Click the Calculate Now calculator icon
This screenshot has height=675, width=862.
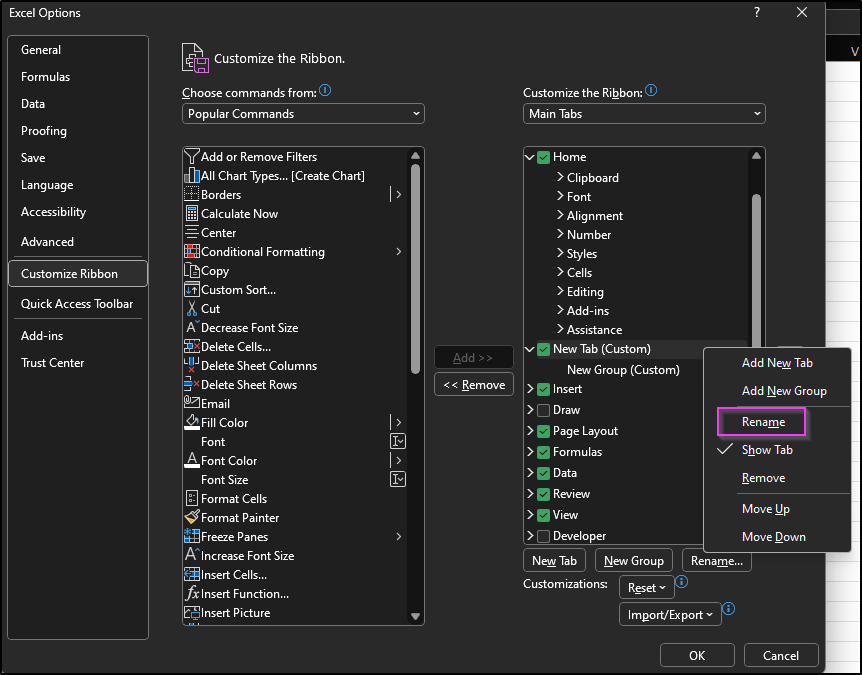pyautogui.click(x=192, y=213)
